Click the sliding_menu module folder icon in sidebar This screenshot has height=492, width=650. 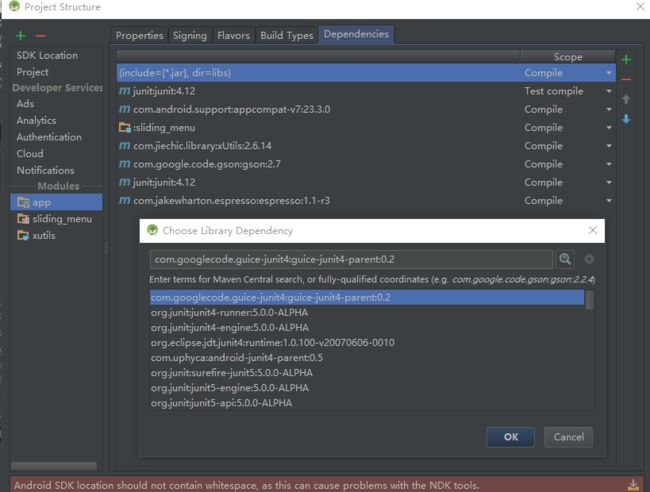coord(23,218)
